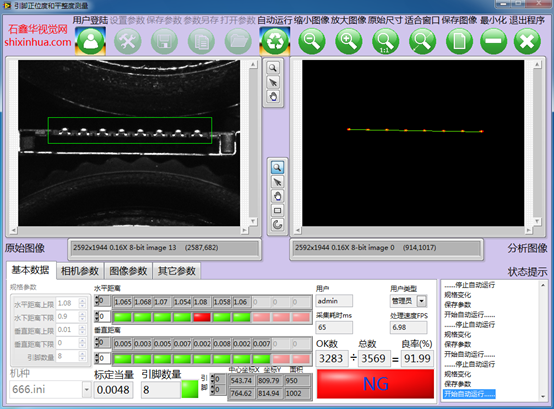Select the pan hand tool in upper palette
This screenshot has height=409, width=554.
coord(273,96)
